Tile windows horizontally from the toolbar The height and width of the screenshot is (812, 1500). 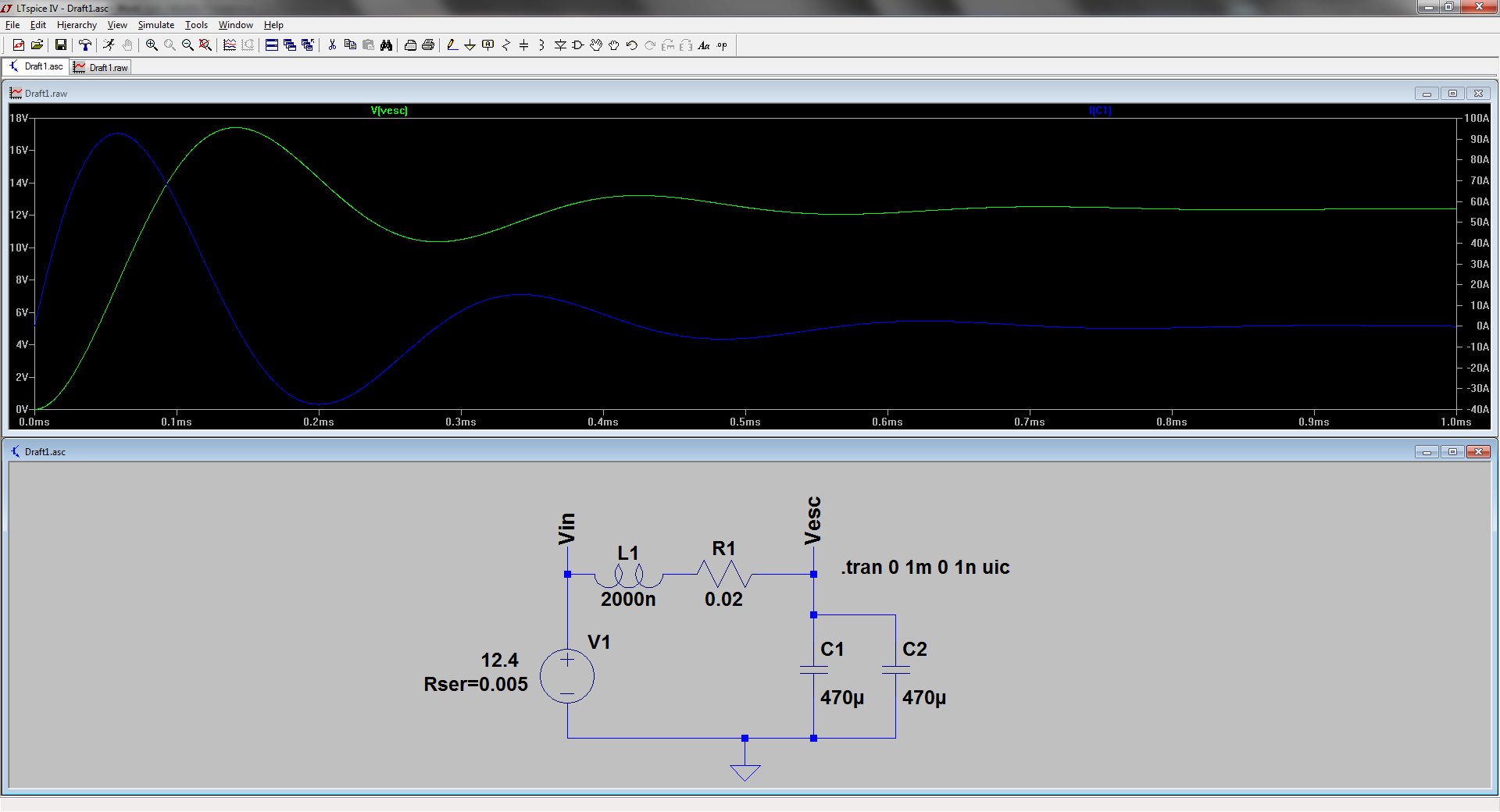point(272,45)
